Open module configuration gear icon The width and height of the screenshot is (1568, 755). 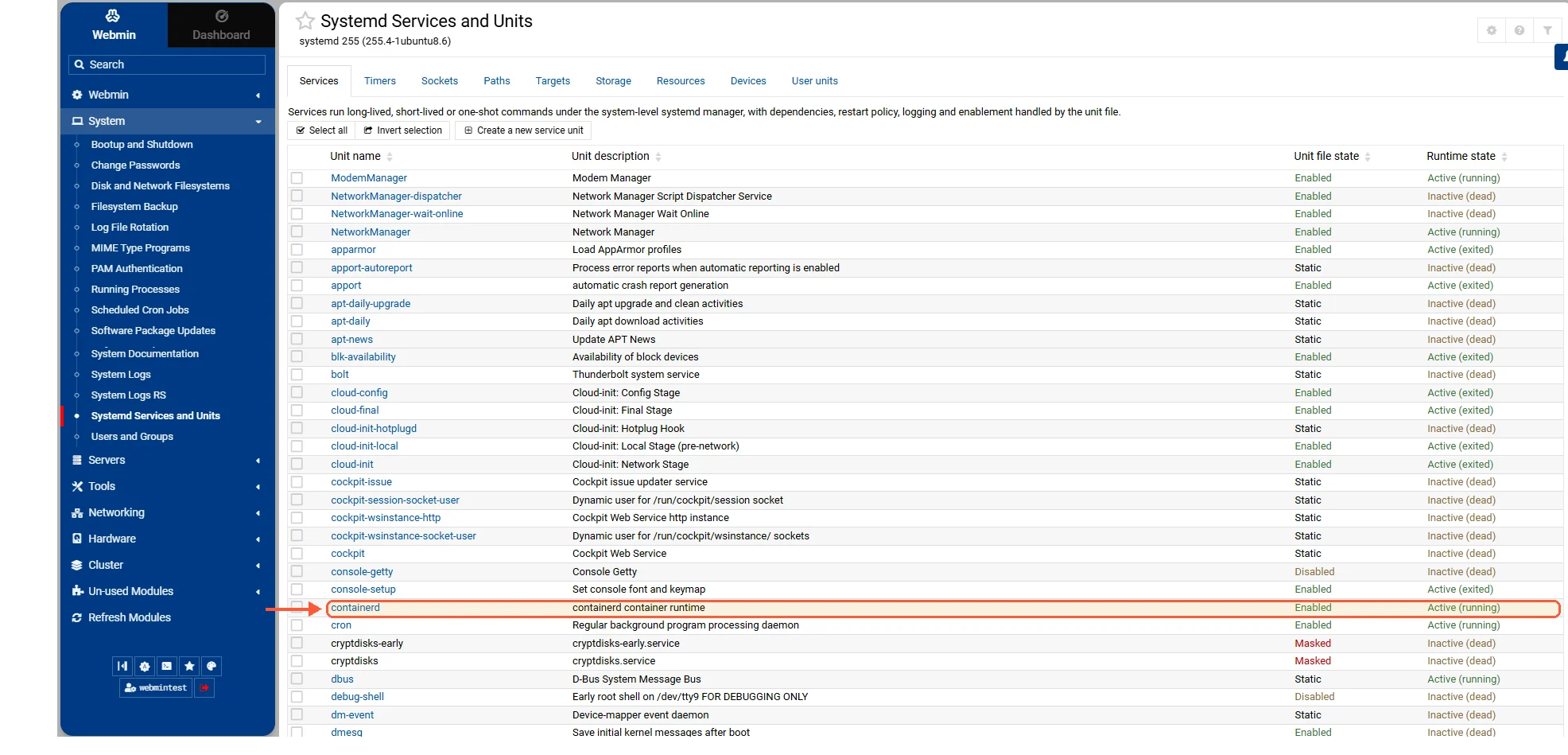(1492, 30)
